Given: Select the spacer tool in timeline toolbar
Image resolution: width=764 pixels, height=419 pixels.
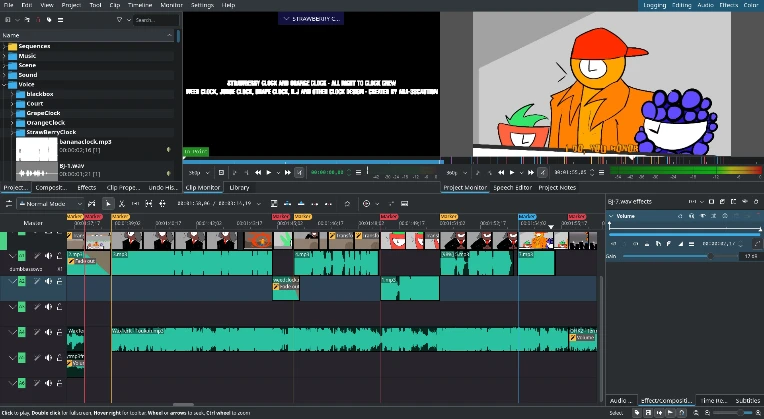Looking at the screenshot, I should tap(135, 204).
